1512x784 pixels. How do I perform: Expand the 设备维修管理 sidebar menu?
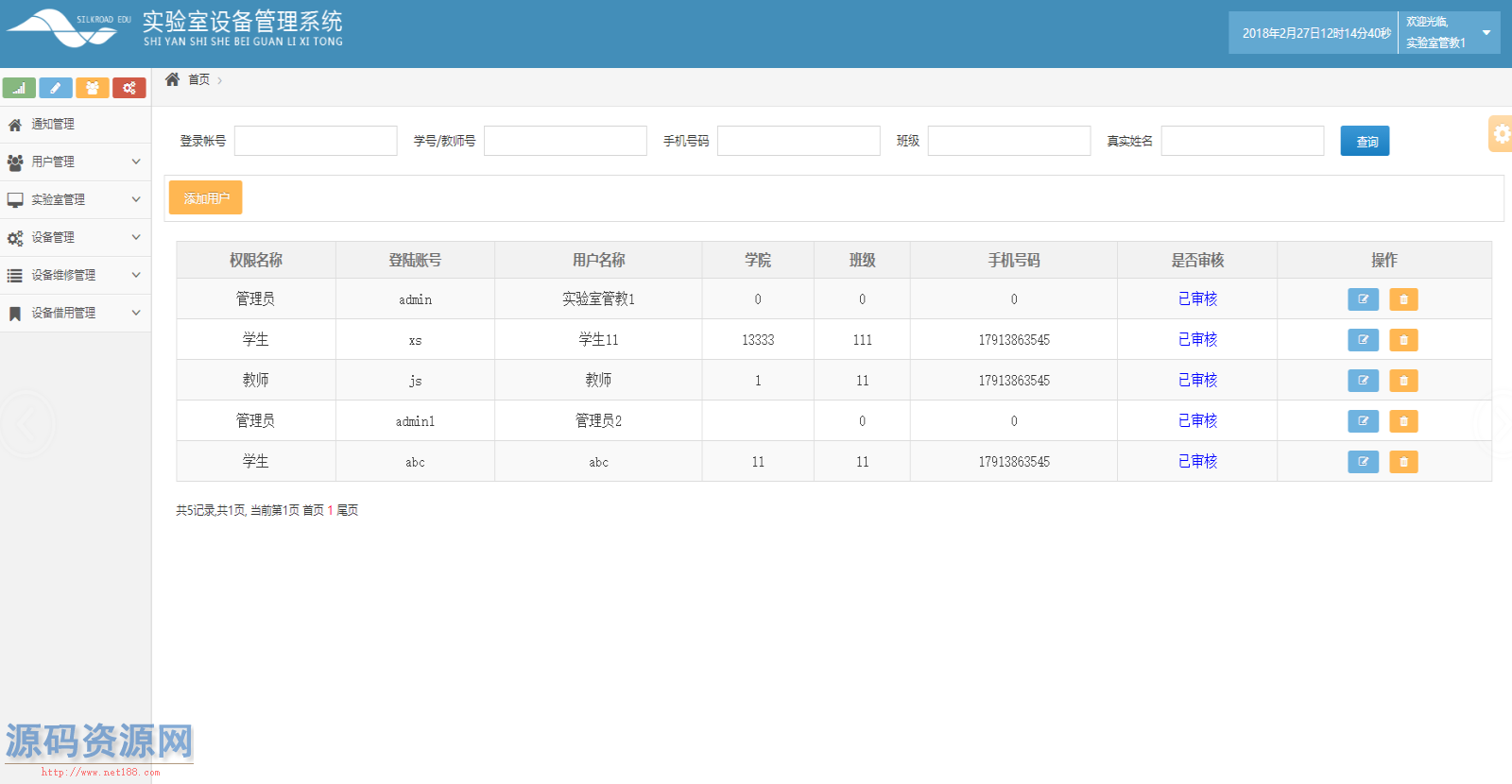click(76, 275)
